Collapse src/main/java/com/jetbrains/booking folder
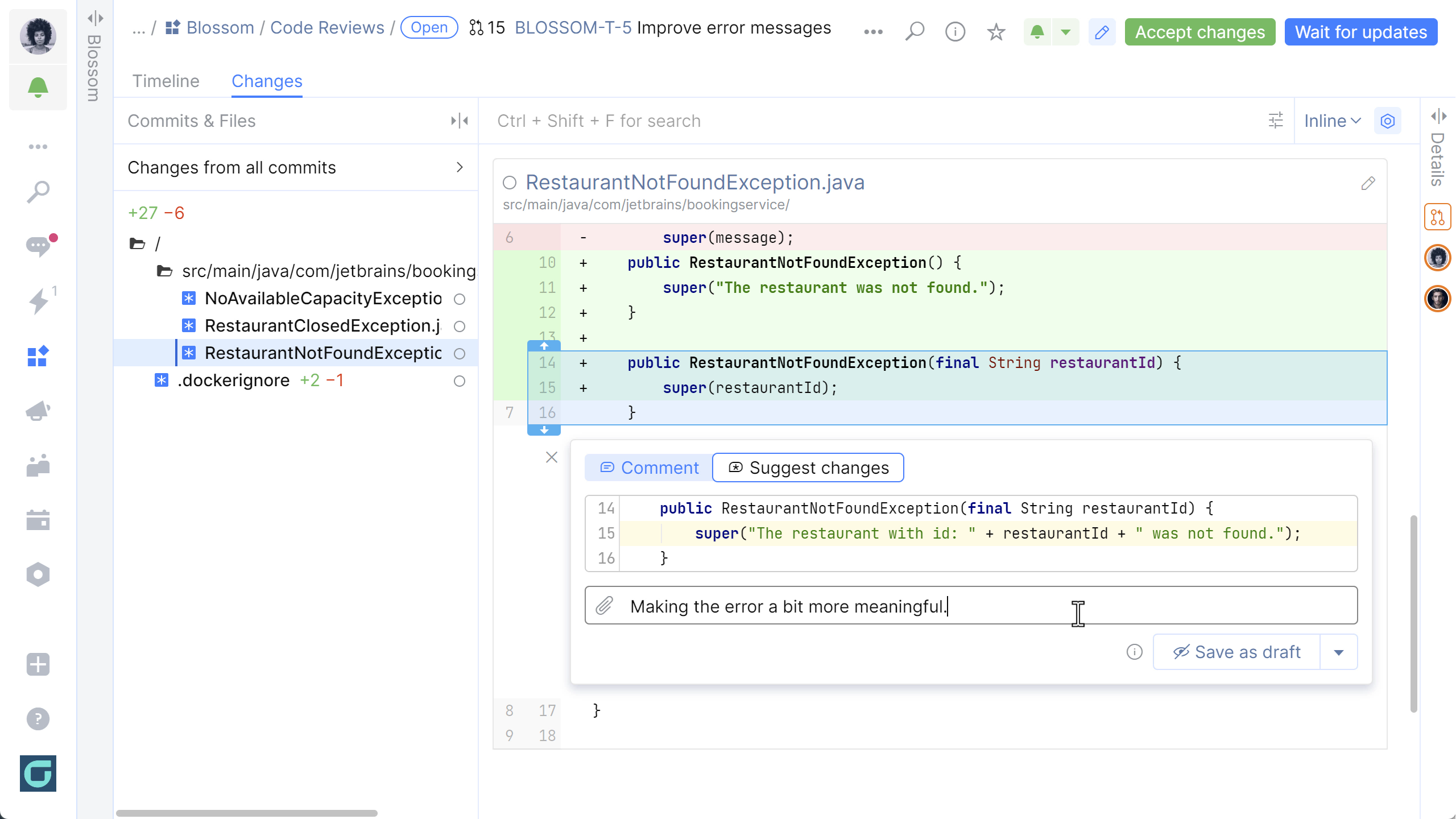 click(x=164, y=271)
